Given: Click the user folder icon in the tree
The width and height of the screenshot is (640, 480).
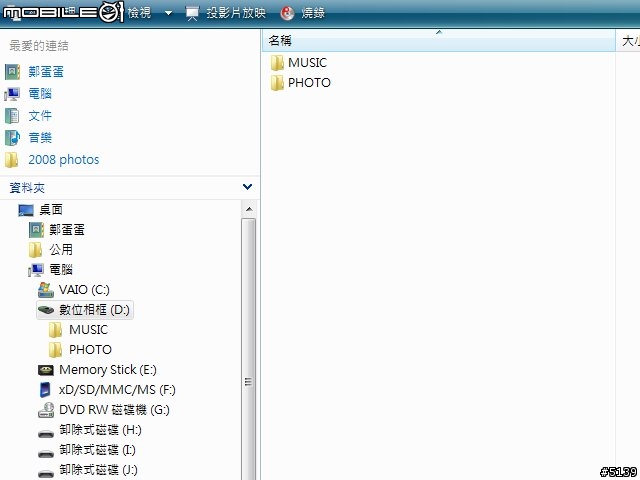Looking at the screenshot, I should click(36, 230).
